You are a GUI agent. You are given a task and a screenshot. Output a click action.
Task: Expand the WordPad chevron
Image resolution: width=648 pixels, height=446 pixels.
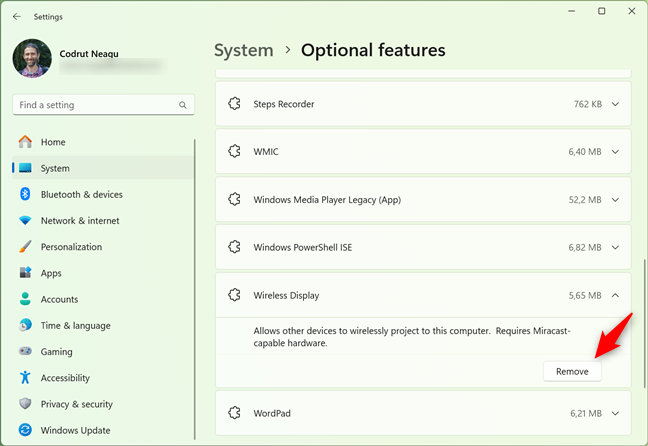(x=615, y=413)
